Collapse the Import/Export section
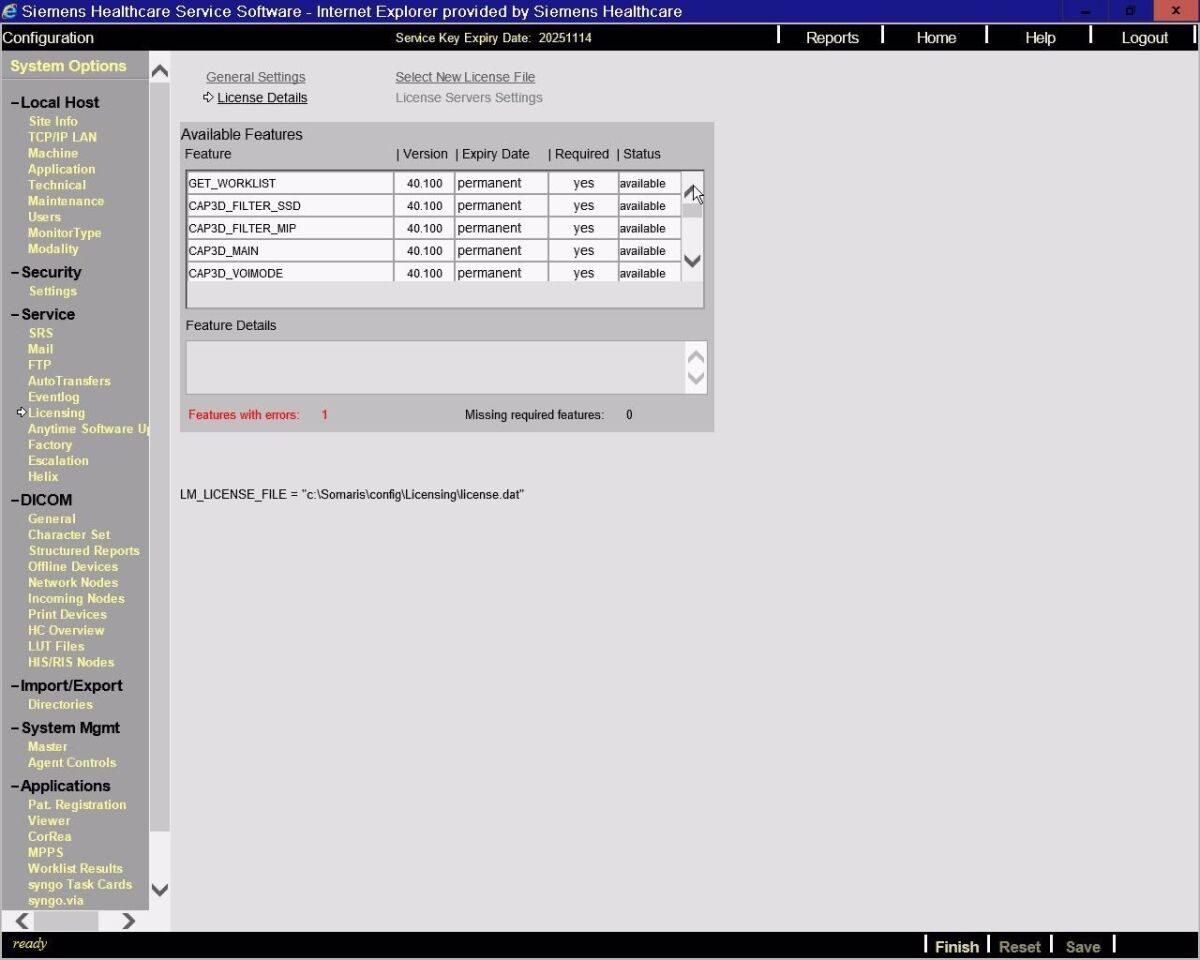The width and height of the screenshot is (1200, 960). tap(15, 686)
